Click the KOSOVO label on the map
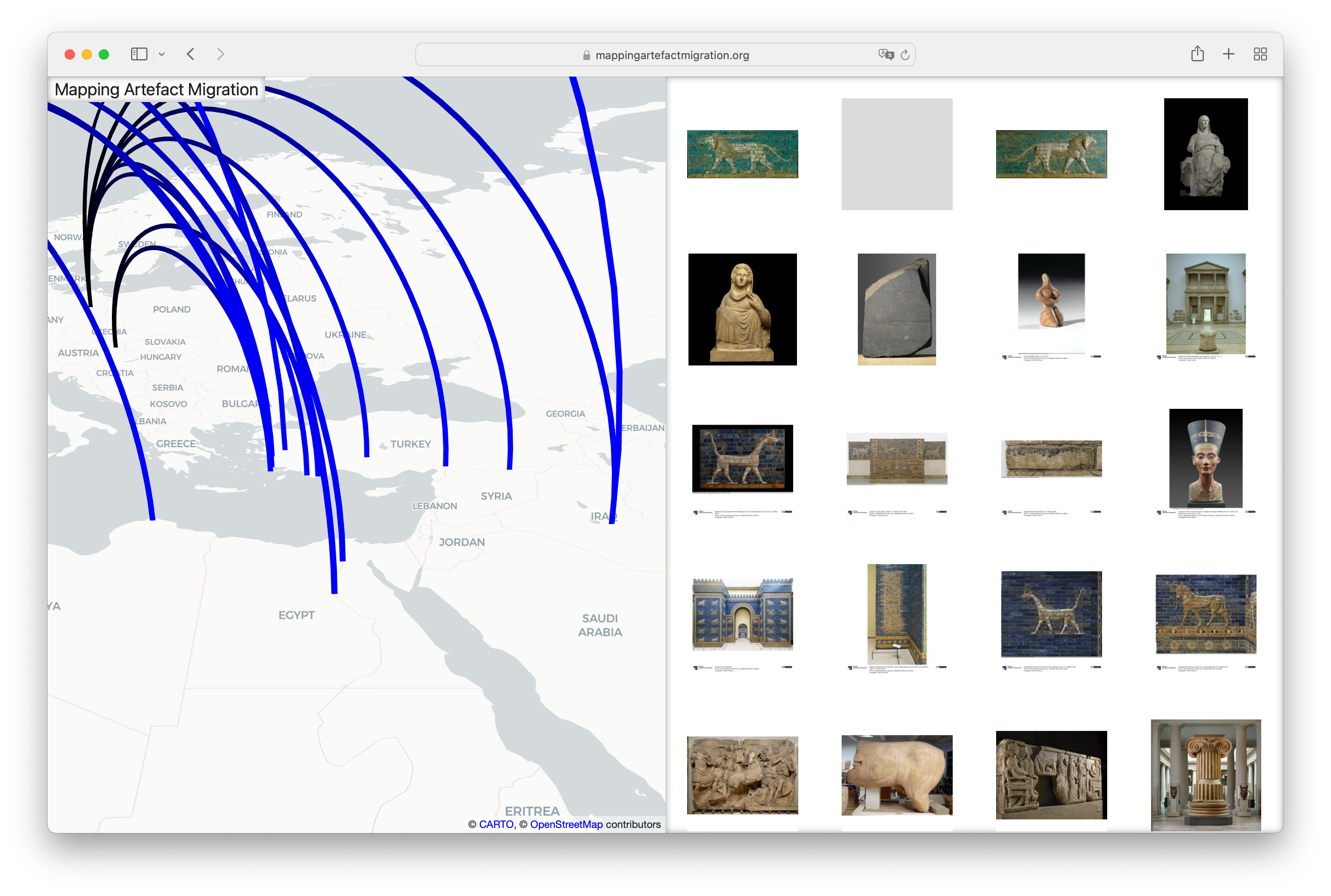Viewport: 1331px width, 896px height. [x=168, y=404]
